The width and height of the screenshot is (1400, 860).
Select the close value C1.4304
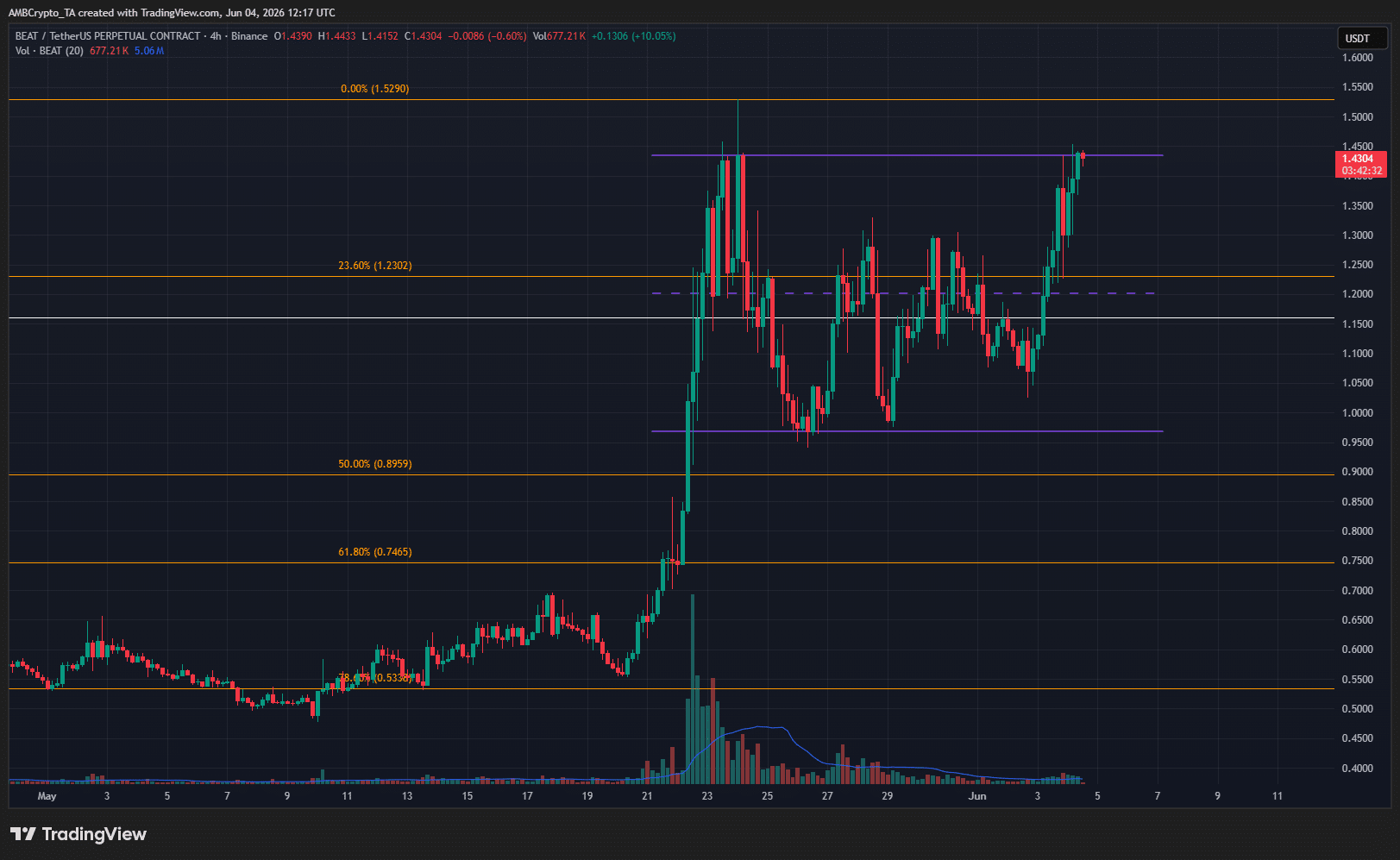(424, 36)
